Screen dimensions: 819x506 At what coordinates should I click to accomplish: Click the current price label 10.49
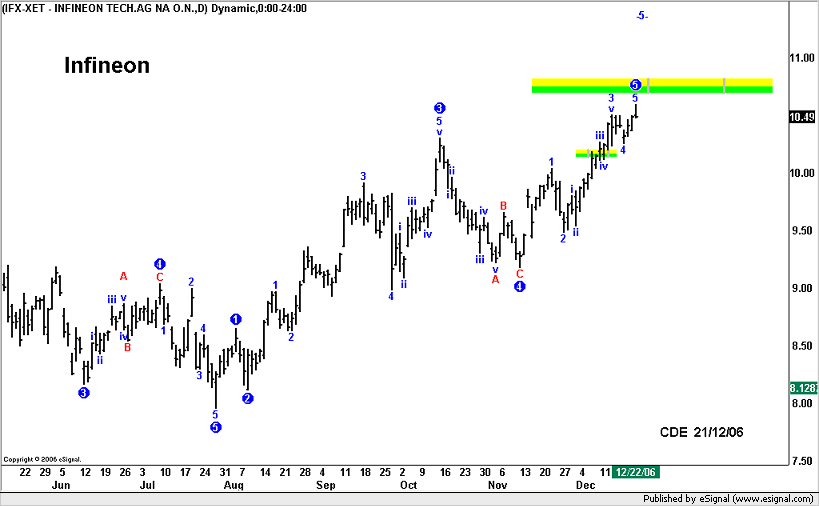point(802,117)
